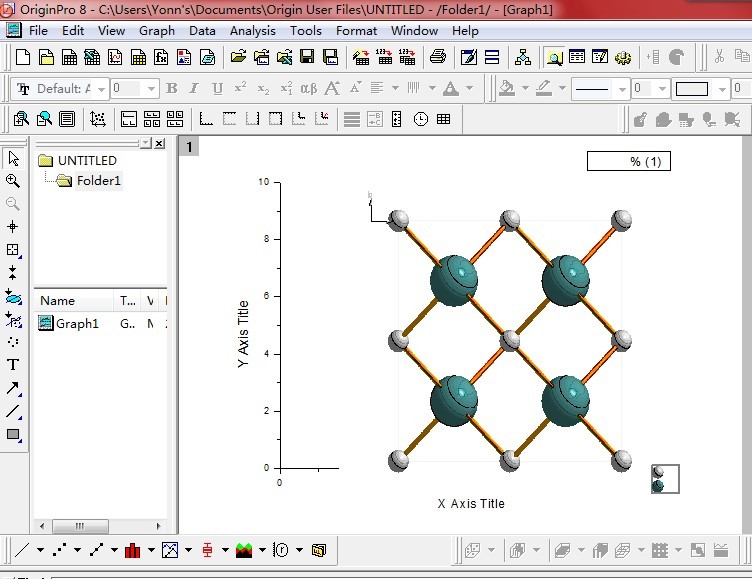Image resolution: width=752 pixels, height=579 pixels.
Task: Select Folder1 in the project tree
Action: pos(98,181)
